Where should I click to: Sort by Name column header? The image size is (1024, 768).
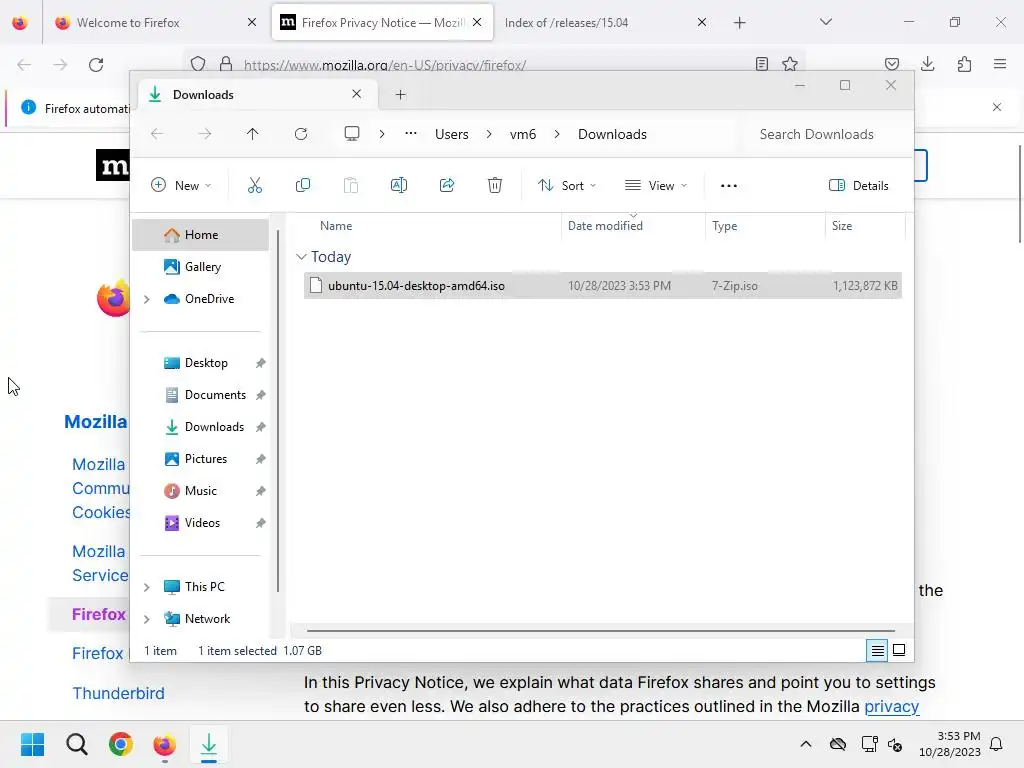click(336, 226)
